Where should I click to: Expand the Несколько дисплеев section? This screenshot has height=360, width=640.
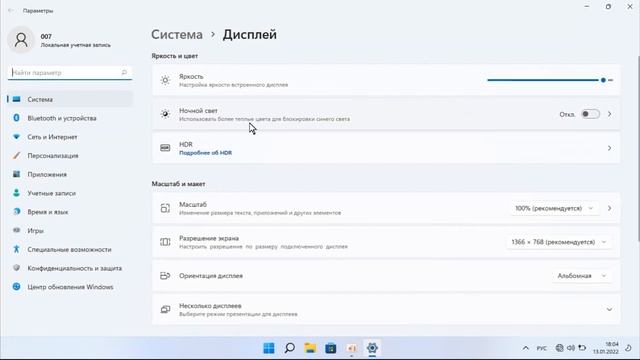[x=609, y=309]
